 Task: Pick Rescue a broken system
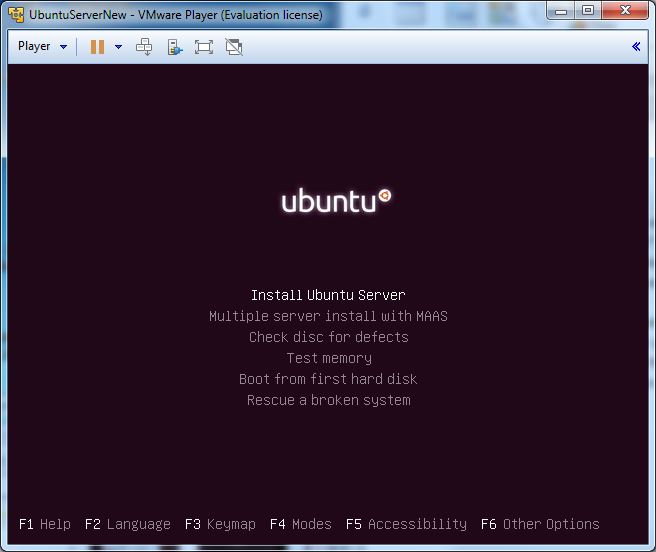[x=328, y=400]
